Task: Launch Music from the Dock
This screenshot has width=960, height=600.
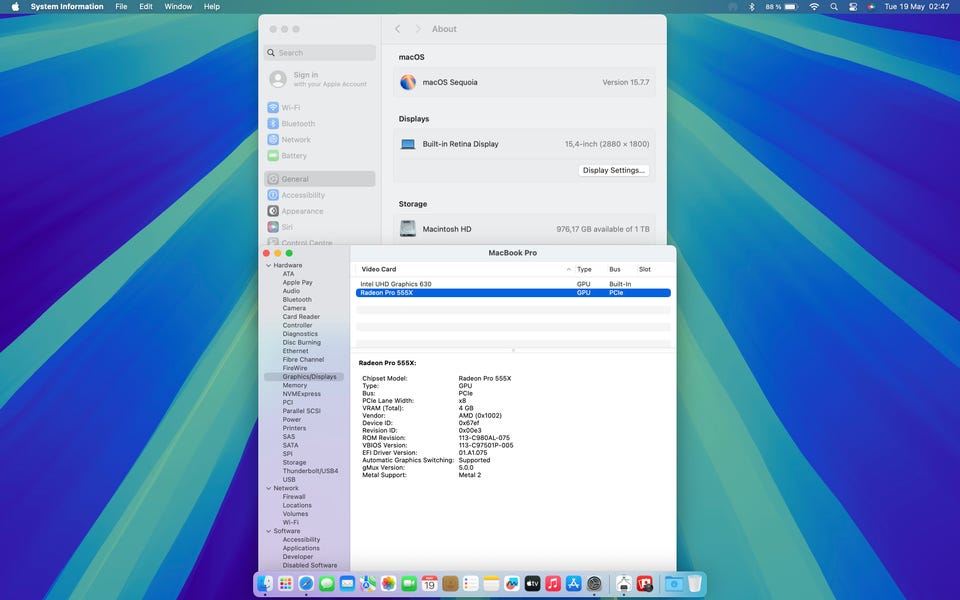Action: pos(553,583)
